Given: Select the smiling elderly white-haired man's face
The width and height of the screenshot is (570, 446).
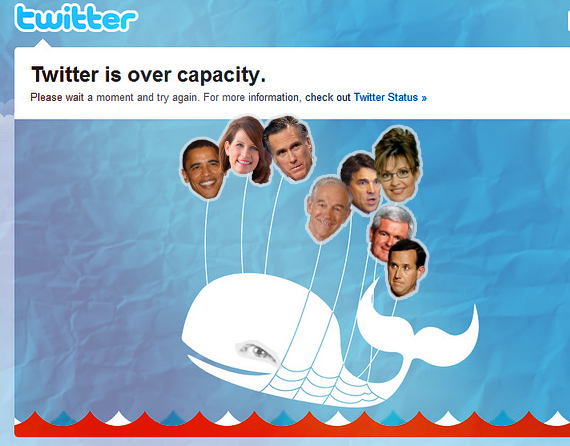Looking at the screenshot, I should coord(328,208).
